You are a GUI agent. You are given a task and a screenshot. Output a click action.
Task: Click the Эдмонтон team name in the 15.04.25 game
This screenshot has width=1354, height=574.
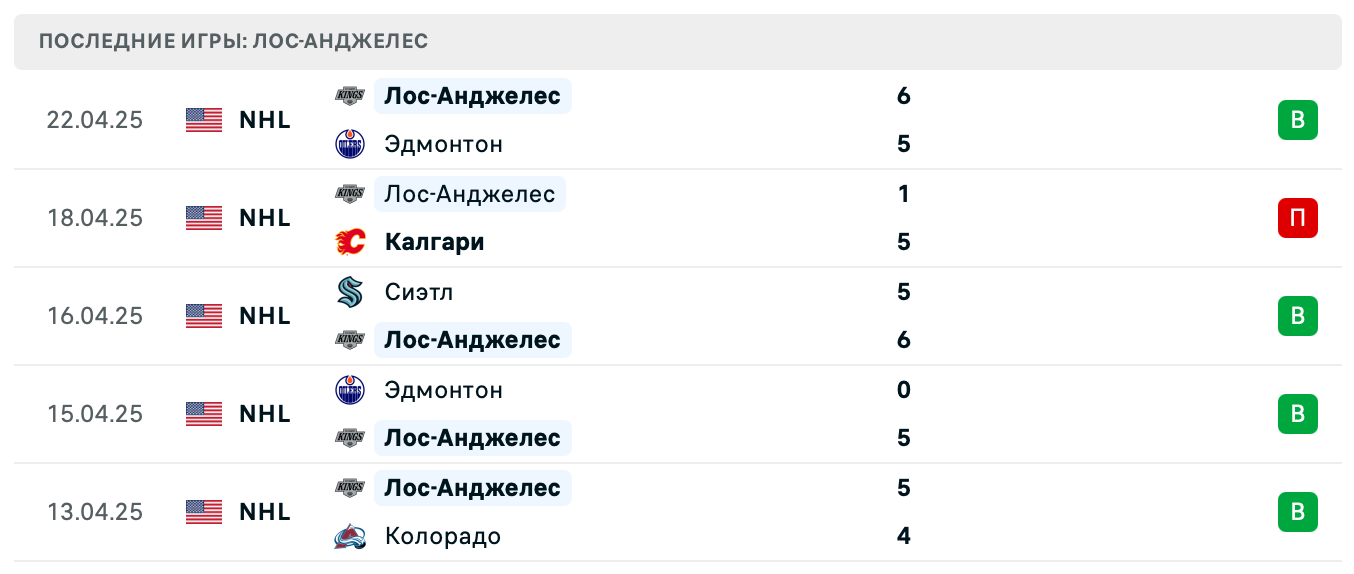443,390
